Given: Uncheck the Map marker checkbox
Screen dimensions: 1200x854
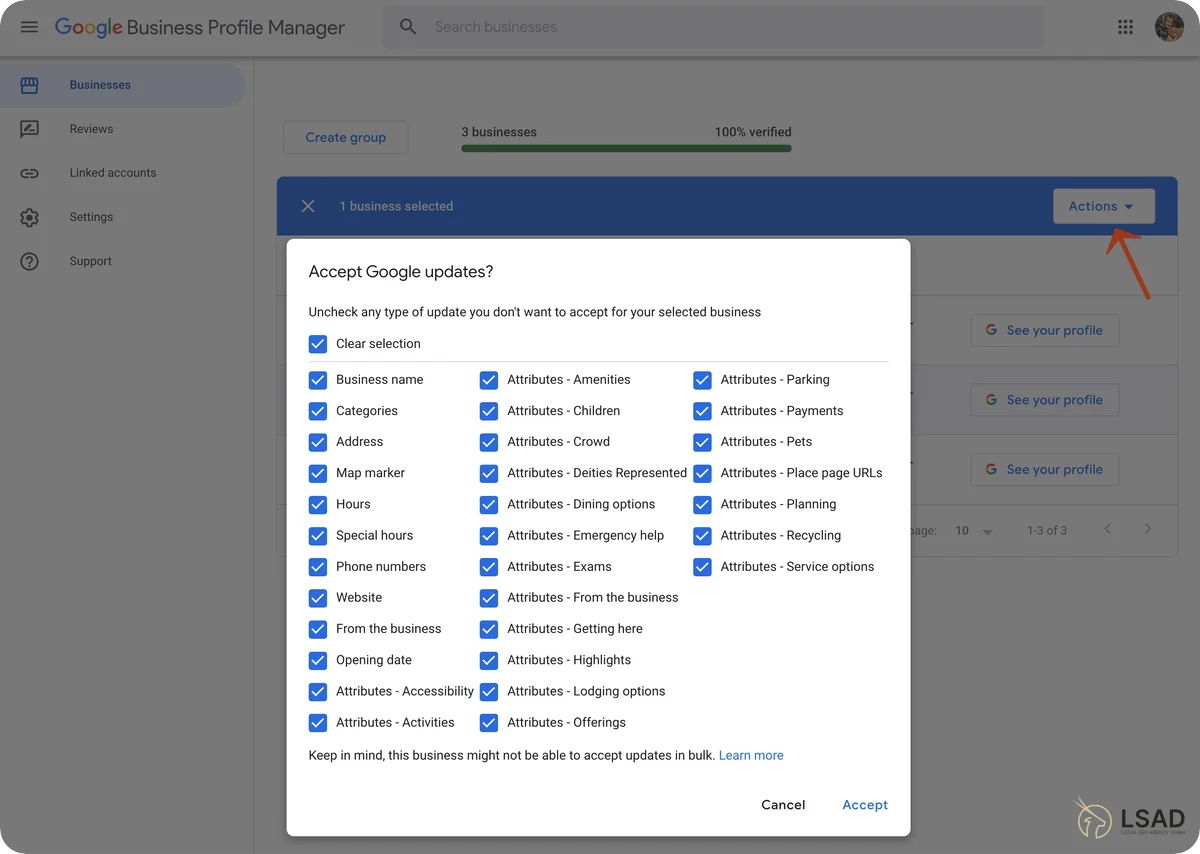Looking at the screenshot, I should pos(318,473).
